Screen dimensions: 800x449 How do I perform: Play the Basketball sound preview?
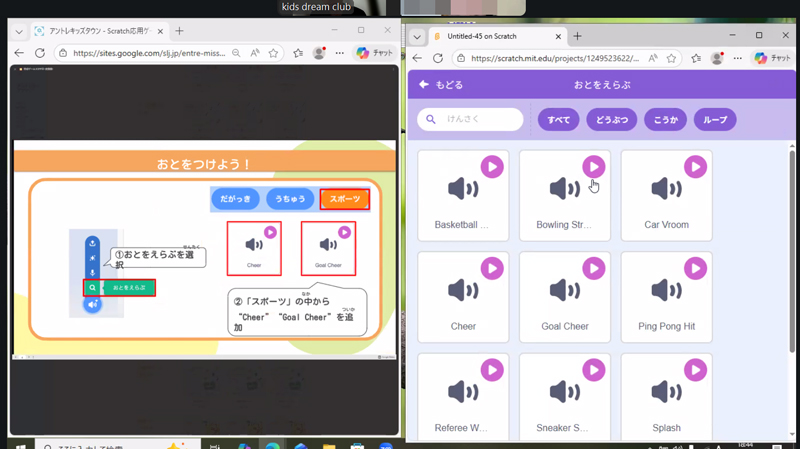click(492, 167)
